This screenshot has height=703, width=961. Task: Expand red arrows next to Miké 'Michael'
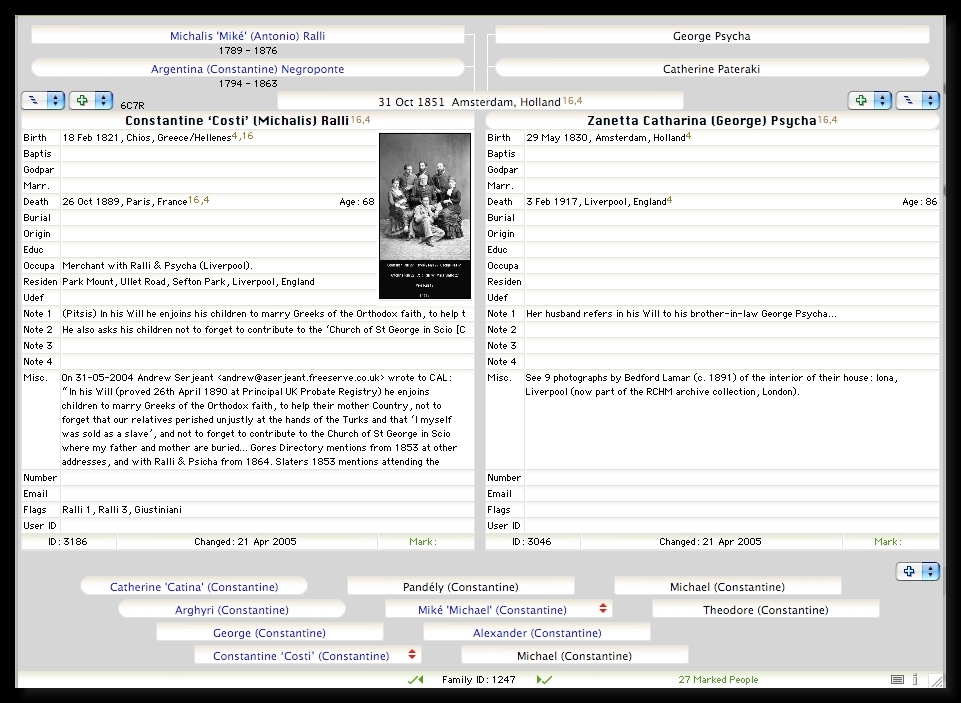603,609
